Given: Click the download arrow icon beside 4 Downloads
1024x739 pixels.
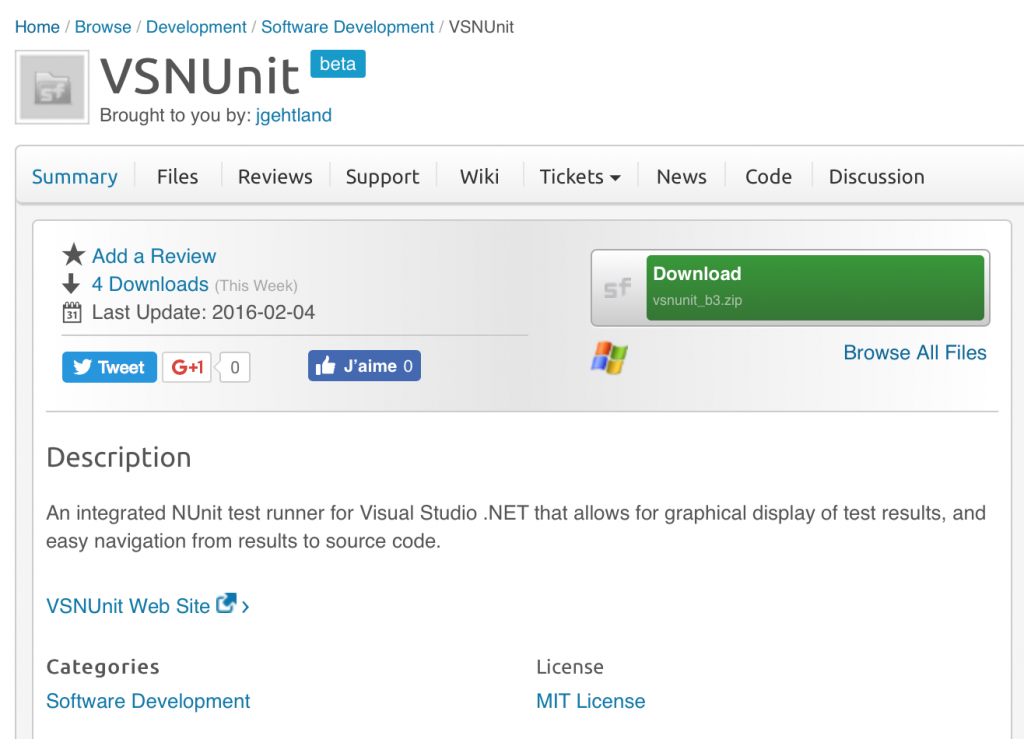Looking at the screenshot, I should [x=71, y=284].
